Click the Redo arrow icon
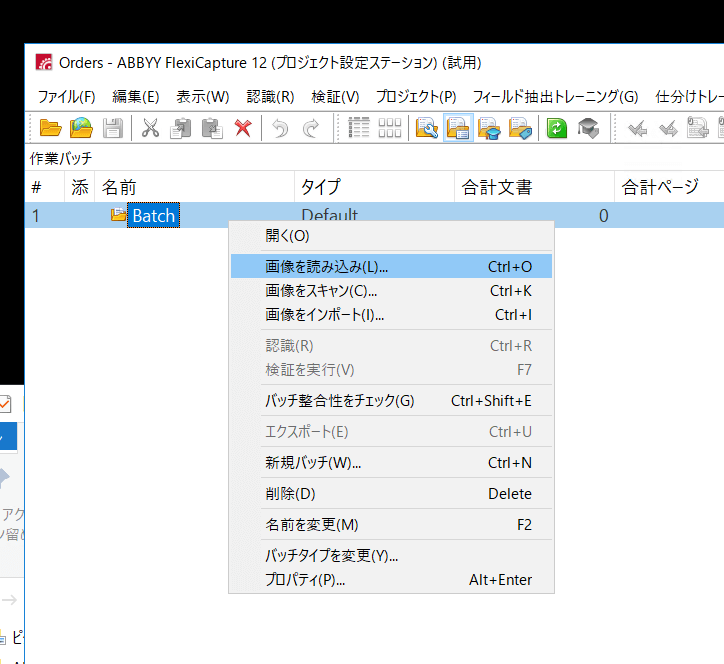The width and height of the screenshot is (724, 664). (x=311, y=128)
